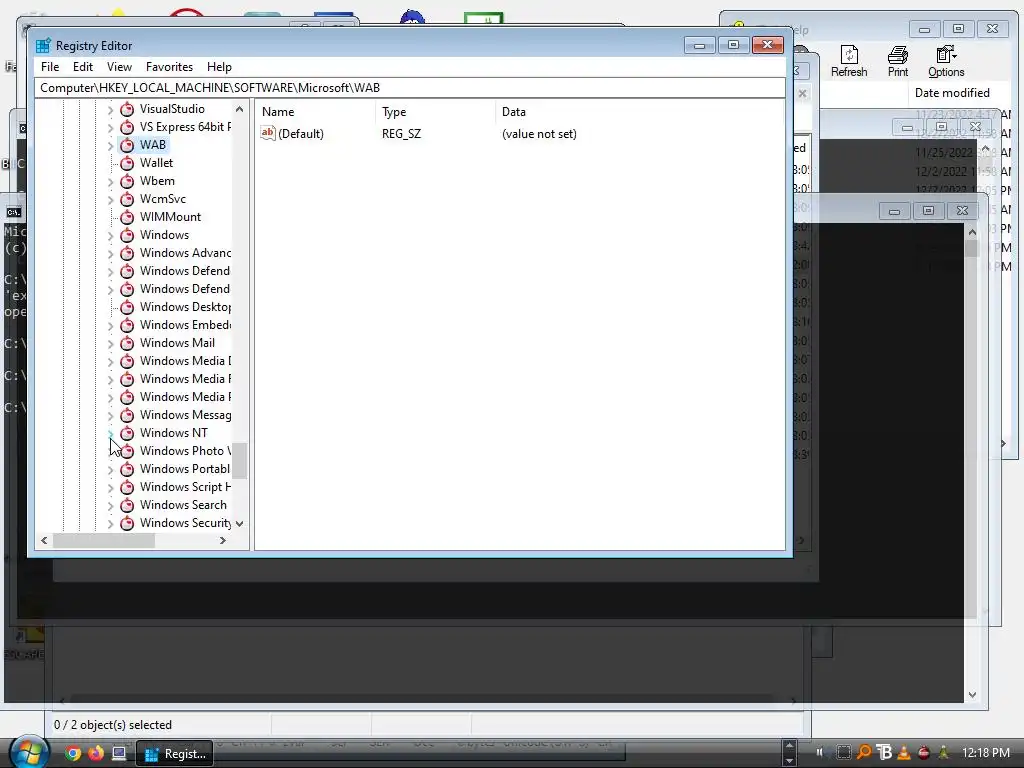Click VLC cone tray icon
The height and width of the screenshot is (768, 1024).
pyautogui.click(x=904, y=752)
